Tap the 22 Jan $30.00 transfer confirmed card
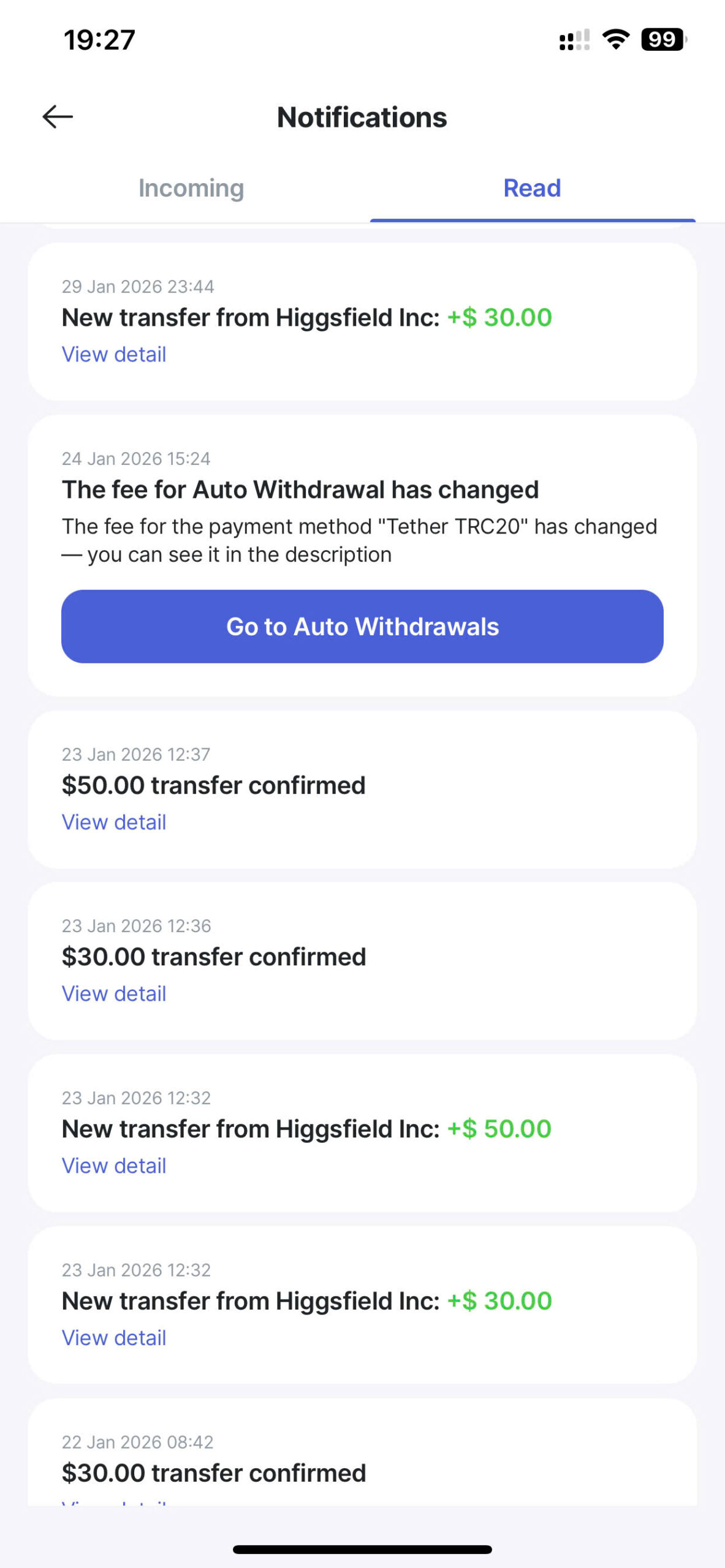The image size is (725, 1568). coord(214,1472)
